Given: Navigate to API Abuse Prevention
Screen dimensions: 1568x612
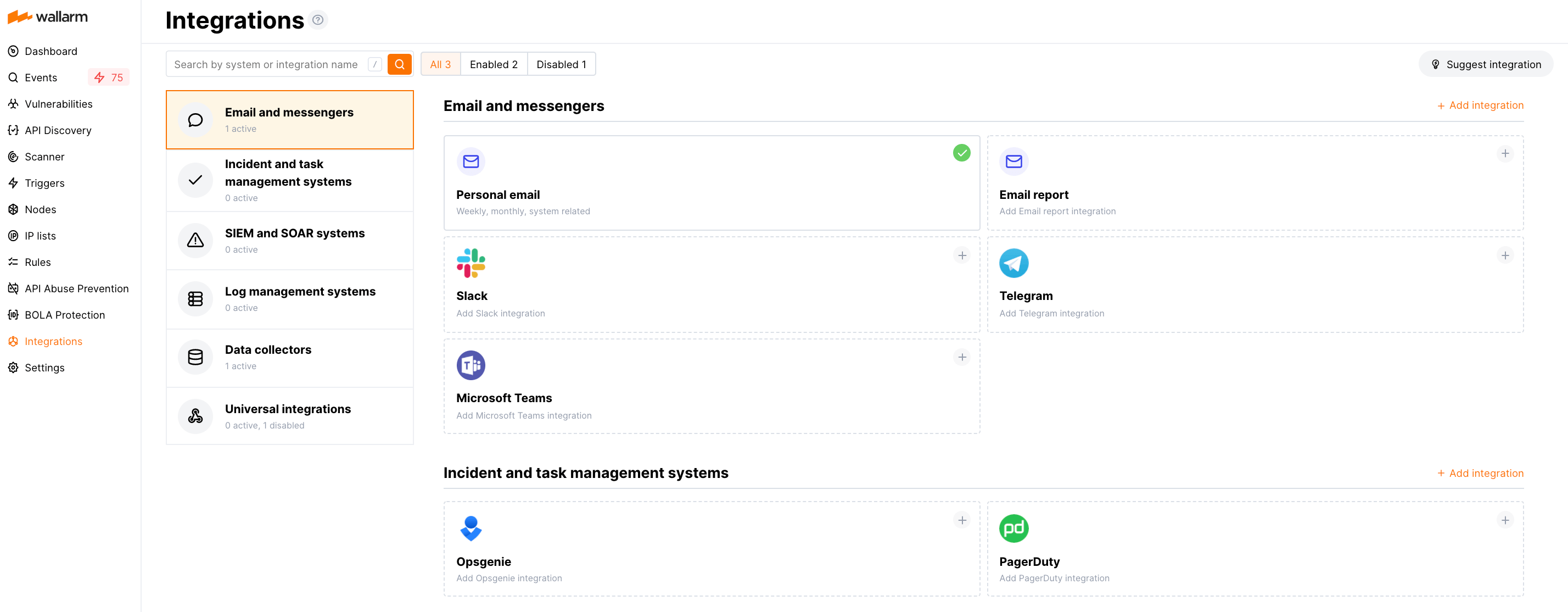Looking at the screenshot, I should [x=77, y=288].
